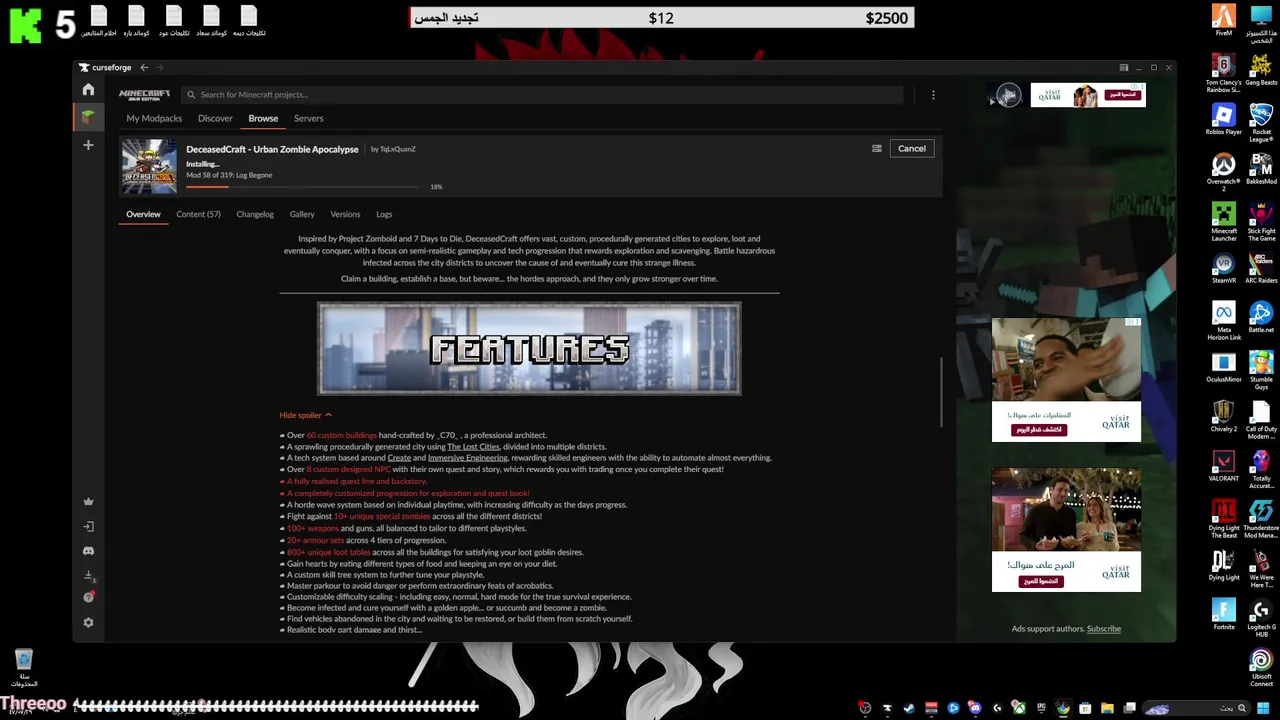Open FiveM desktop shortcut
Screen dimensions: 1280x720
tap(1224, 20)
